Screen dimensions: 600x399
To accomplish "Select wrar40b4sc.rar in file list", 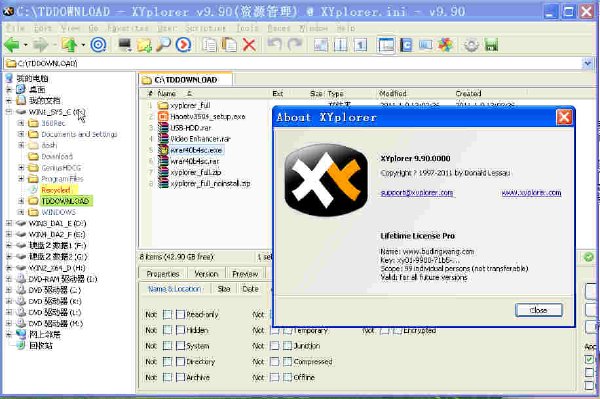I will [x=195, y=161].
